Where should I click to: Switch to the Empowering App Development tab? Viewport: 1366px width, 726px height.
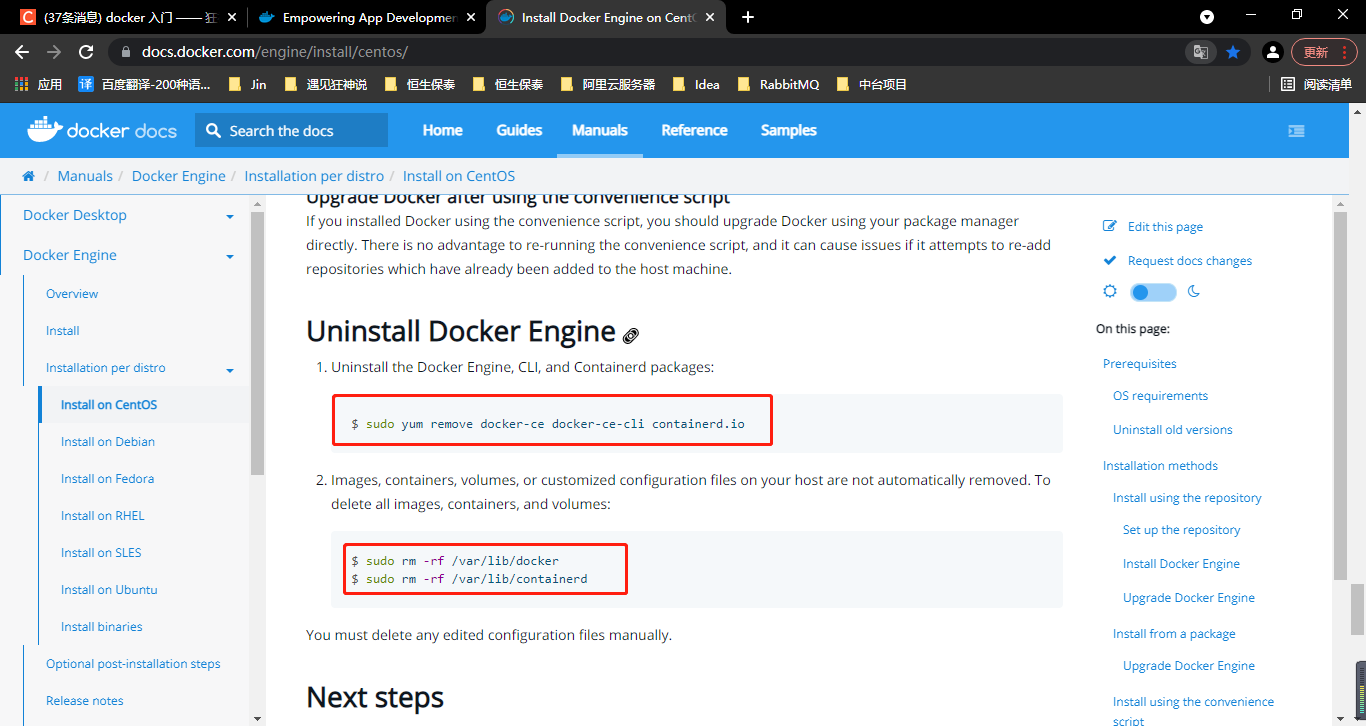[x=367, y=17]
